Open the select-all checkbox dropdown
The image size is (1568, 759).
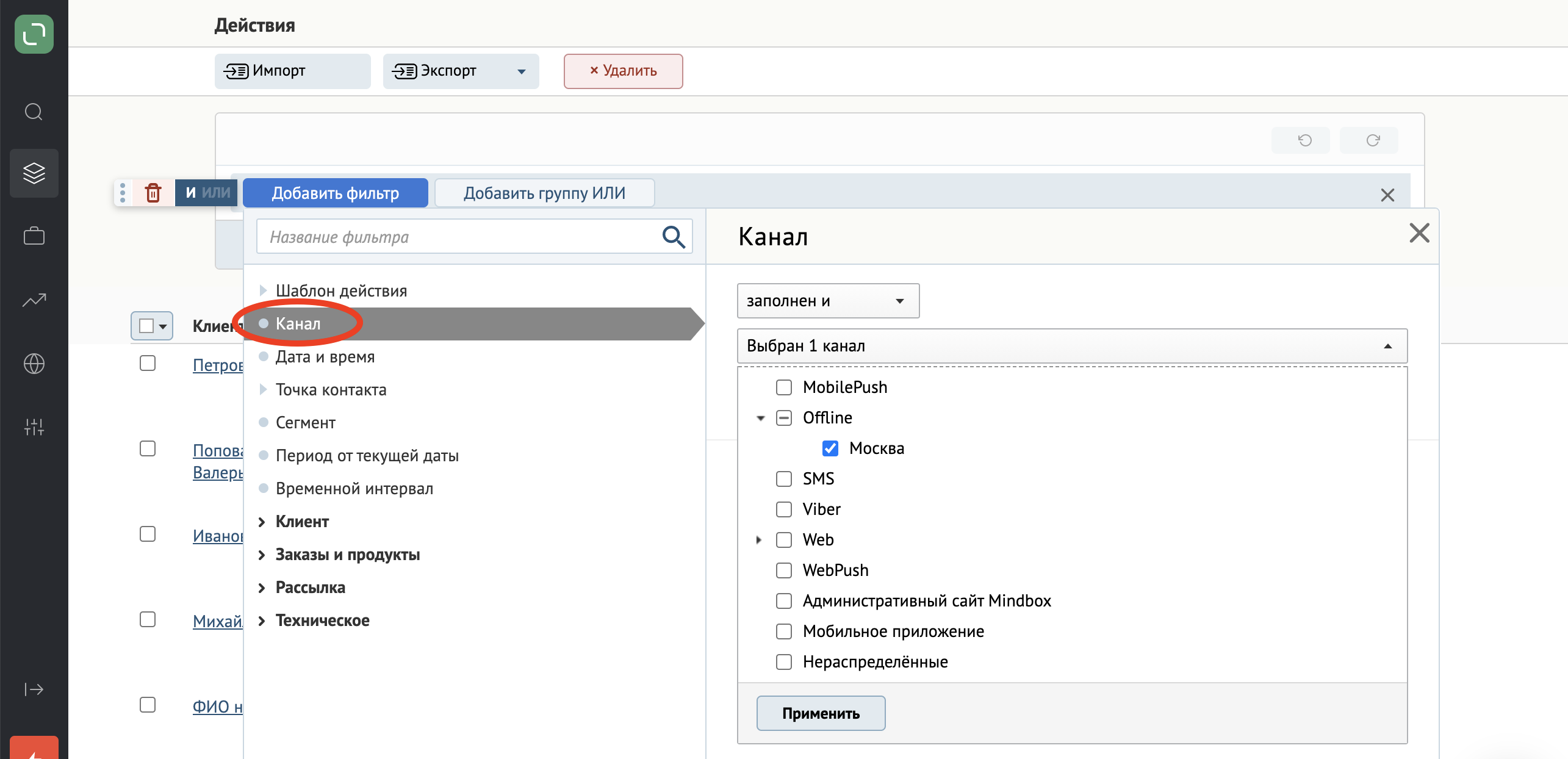152,326
